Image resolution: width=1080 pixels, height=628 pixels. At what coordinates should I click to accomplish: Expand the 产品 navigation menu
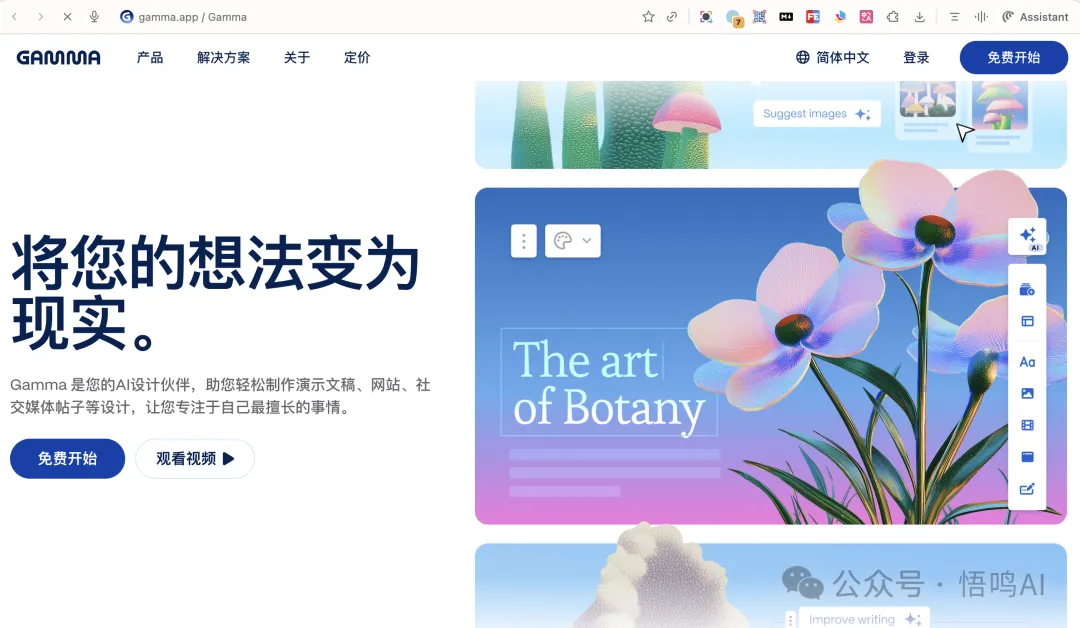click(150, 58)
